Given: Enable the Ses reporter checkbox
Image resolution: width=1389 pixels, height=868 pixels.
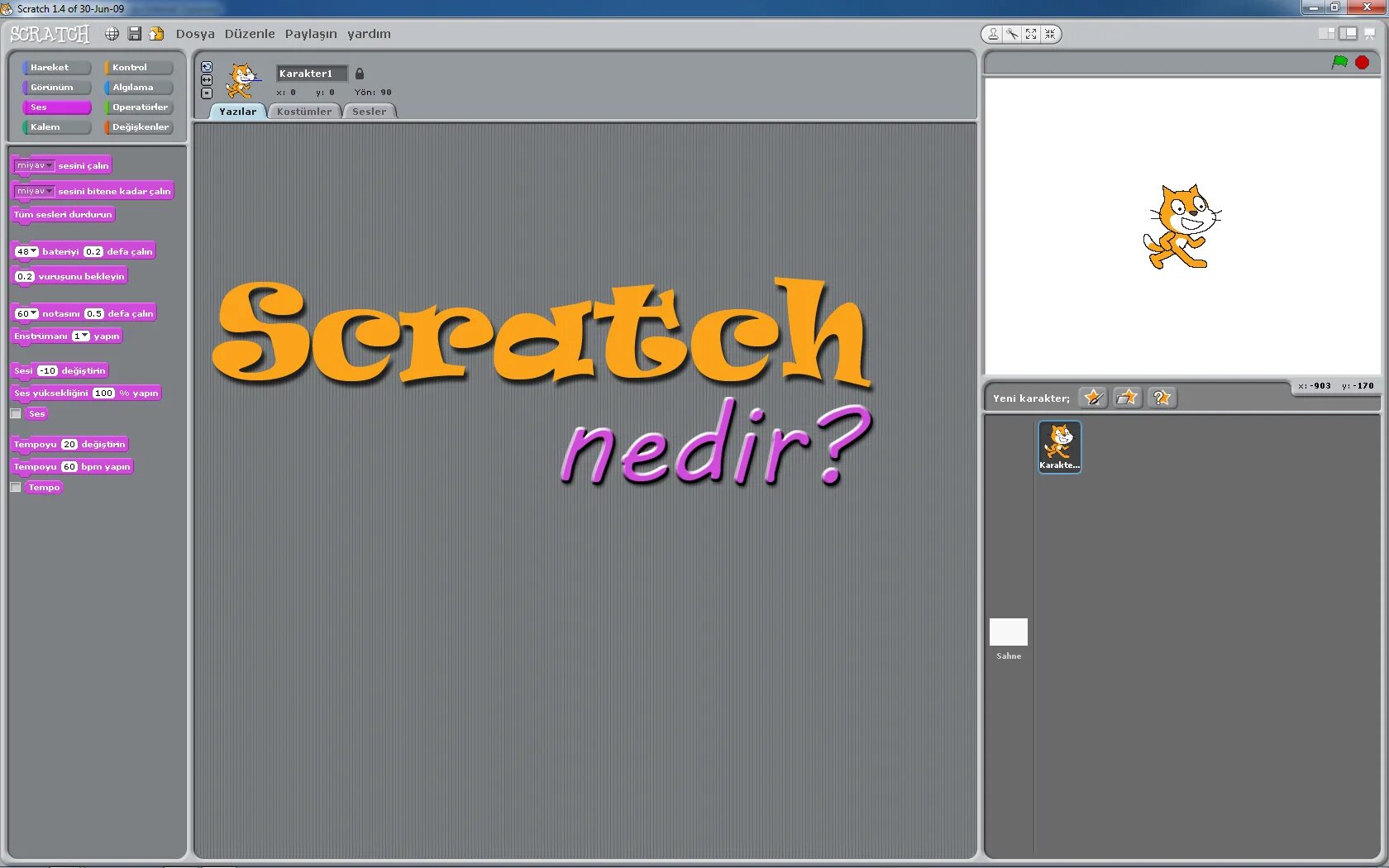Looking at the screenshot, I should 16,414.
